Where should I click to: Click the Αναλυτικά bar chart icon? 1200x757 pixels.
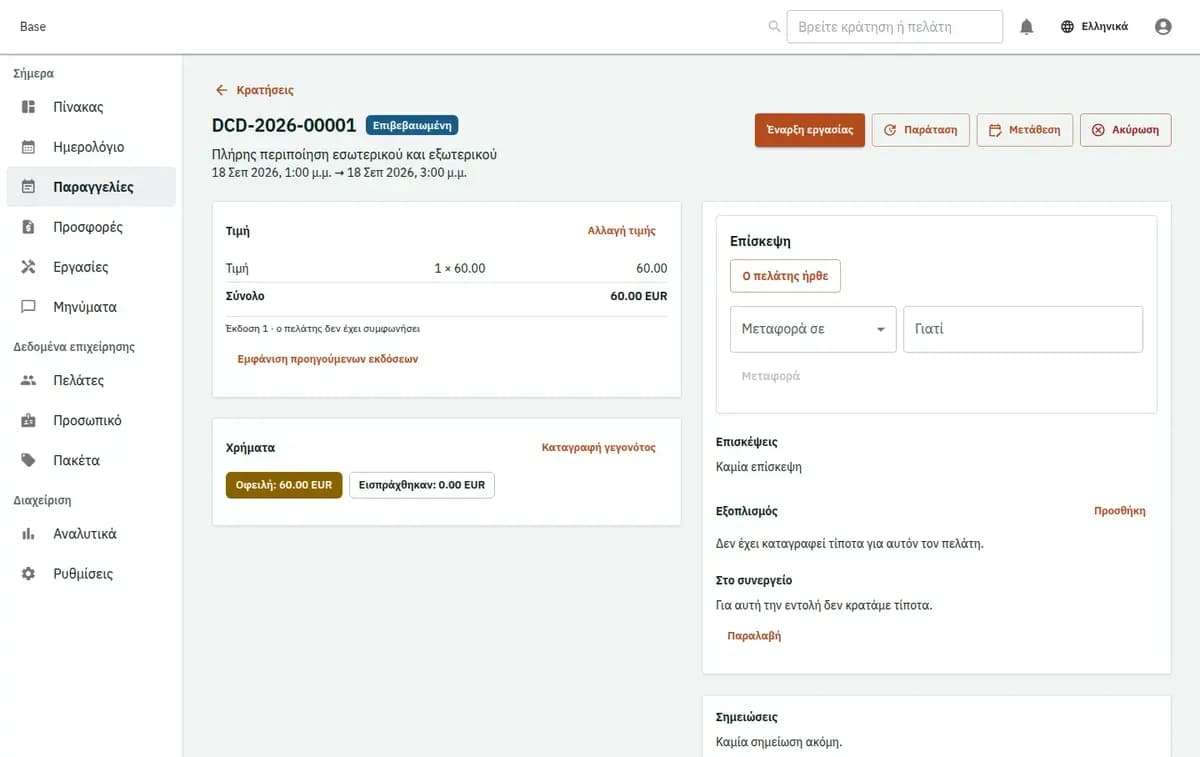pyautogui.click(x=29, y=534)
